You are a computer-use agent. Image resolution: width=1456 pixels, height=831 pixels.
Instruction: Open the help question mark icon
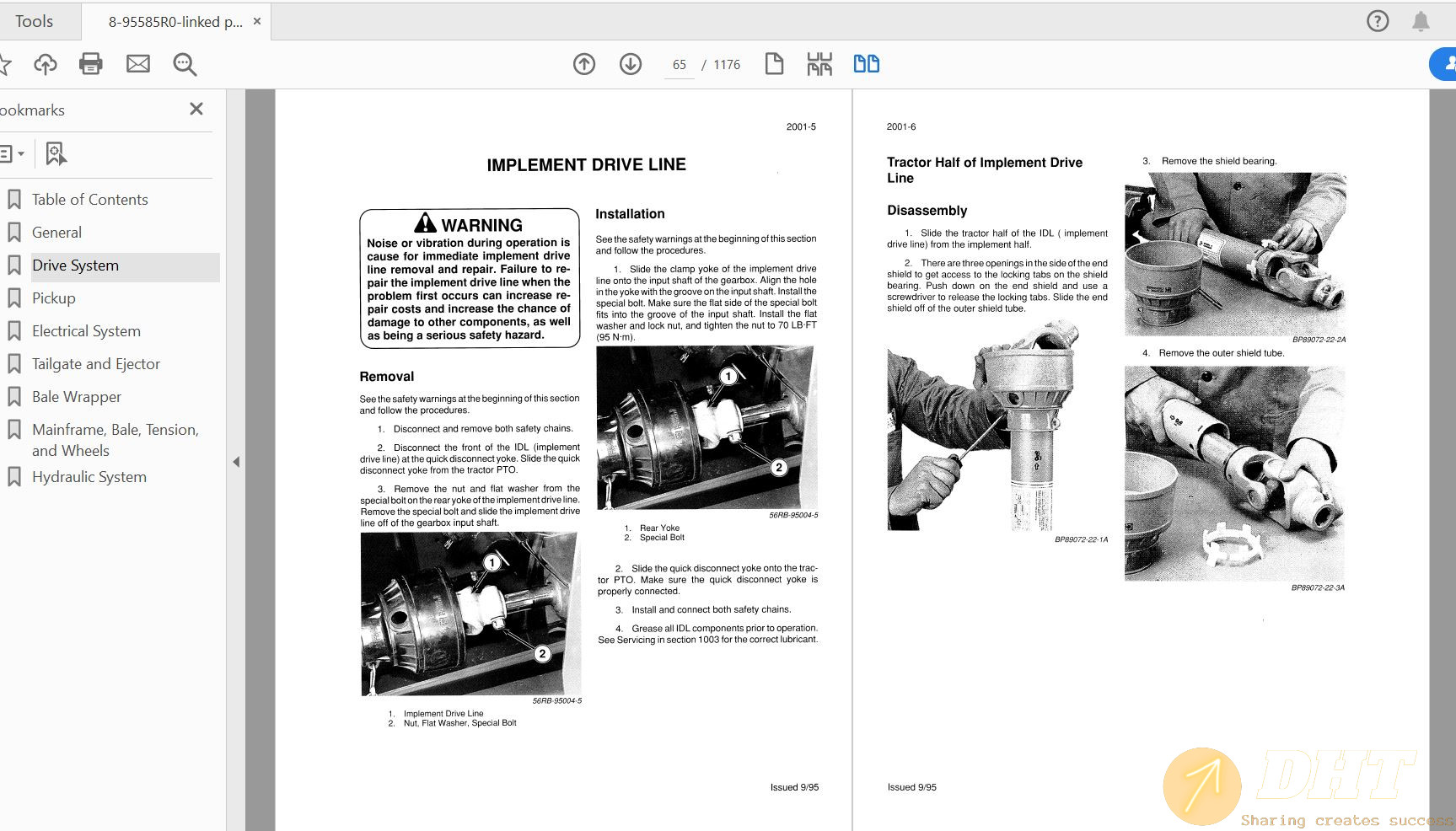point(1378,21)
